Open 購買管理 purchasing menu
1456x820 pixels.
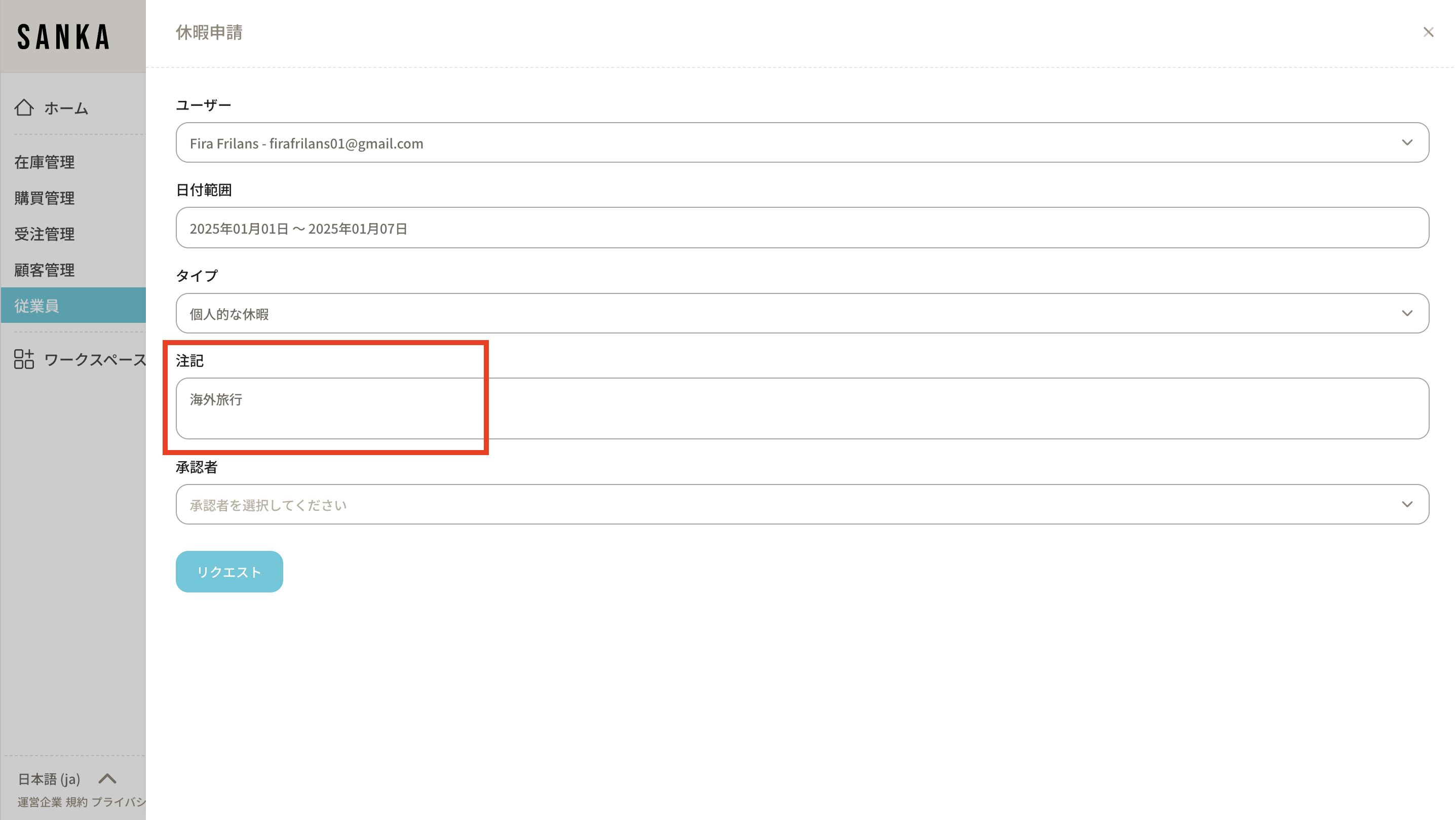tap(45, 198)
